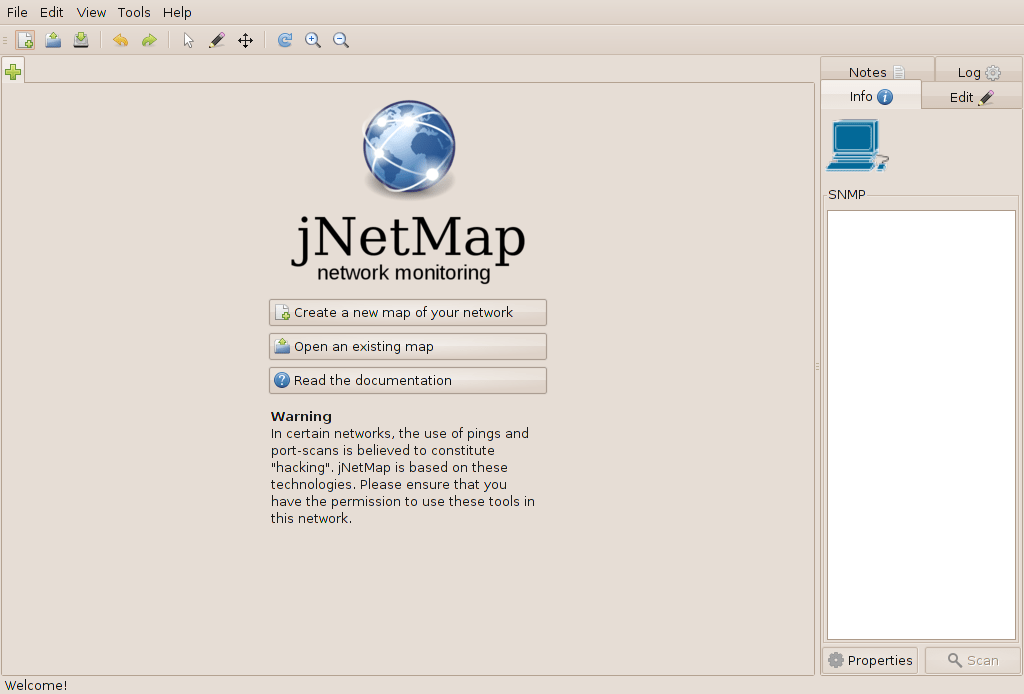
Task: Zoom out using the magnifier icon
Action: pos(341,40)
